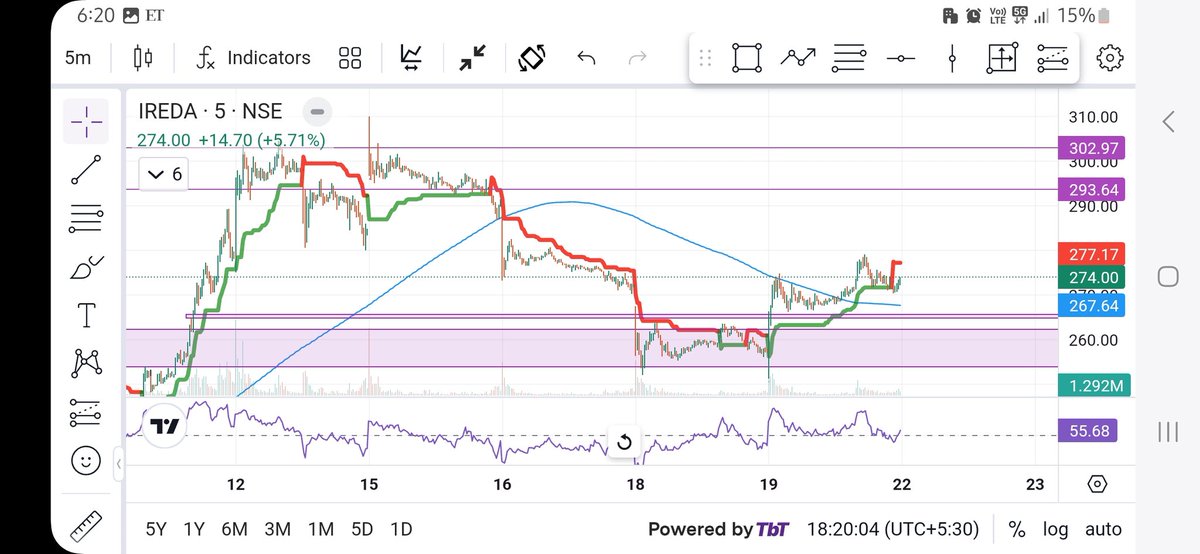Tap the Android recent apps button
1200x554 pixels.
click(1167, 431)
